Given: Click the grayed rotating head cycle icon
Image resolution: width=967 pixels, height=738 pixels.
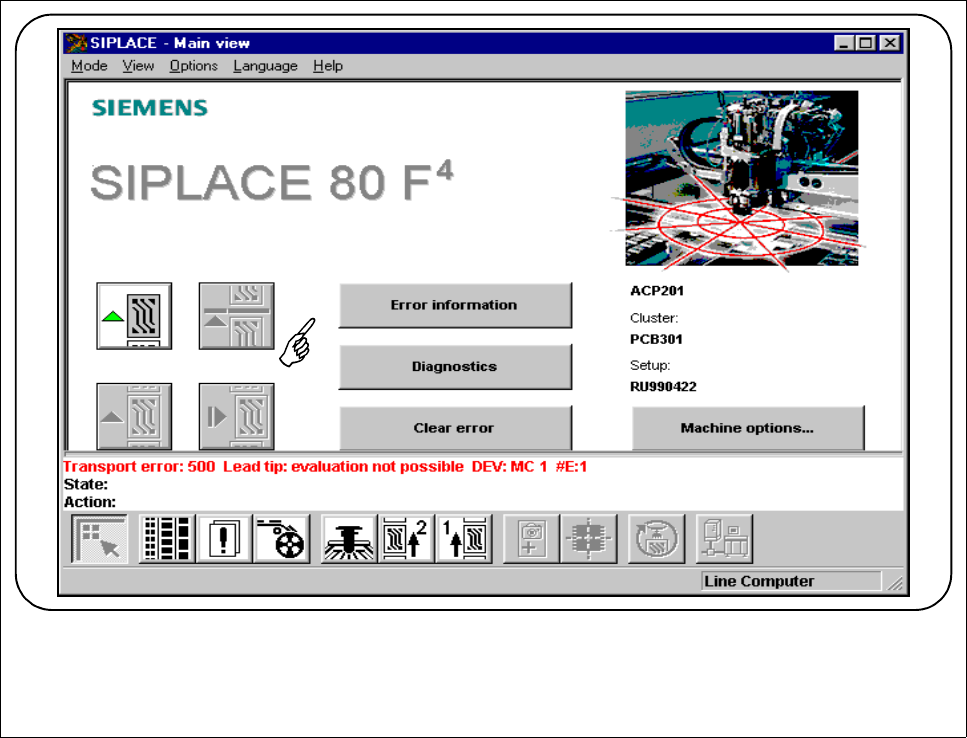Looking at the screenshot, I should pos(656,539).
